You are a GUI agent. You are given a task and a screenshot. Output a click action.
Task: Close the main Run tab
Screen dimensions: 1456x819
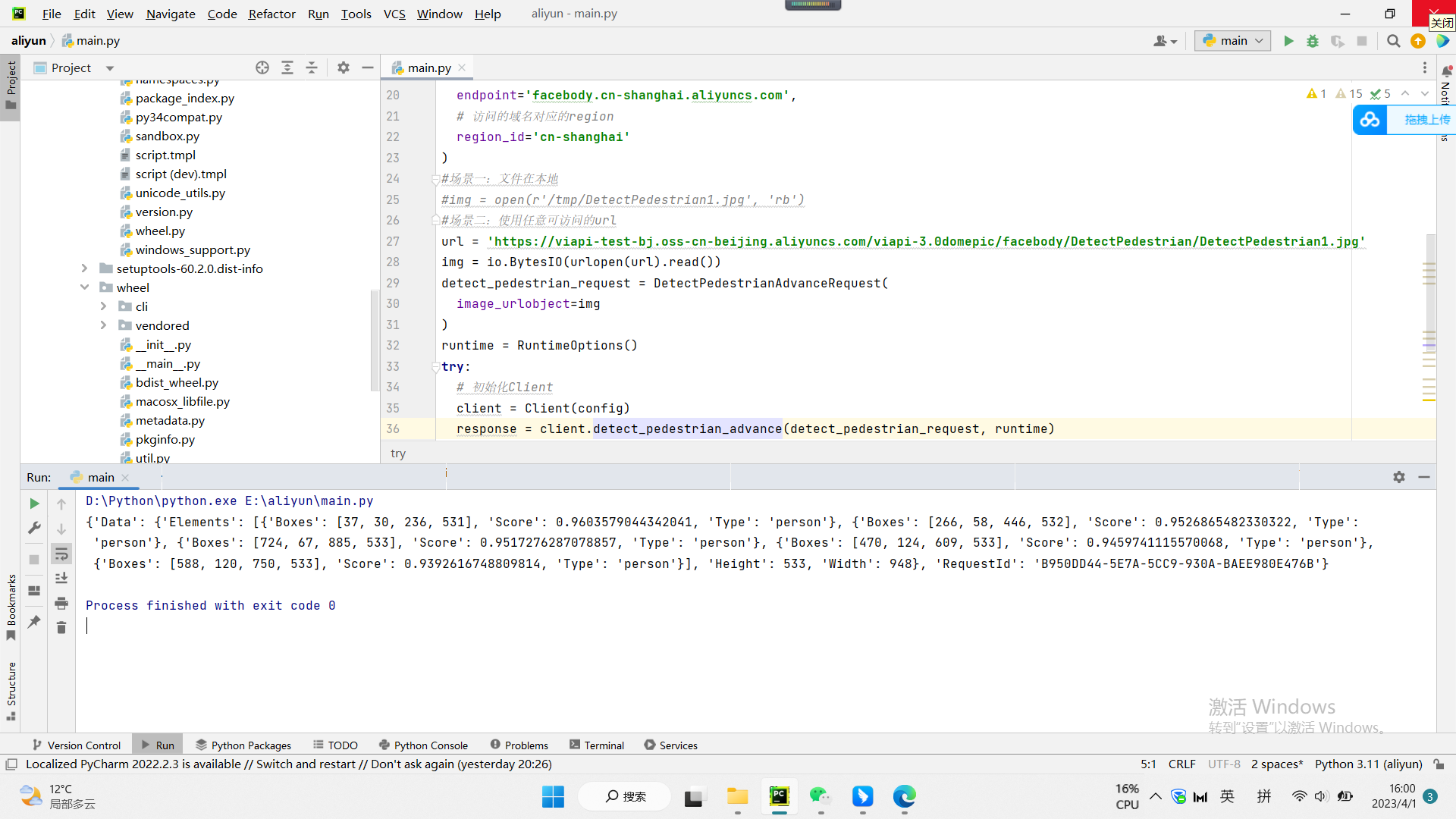[x=125, y=478]
